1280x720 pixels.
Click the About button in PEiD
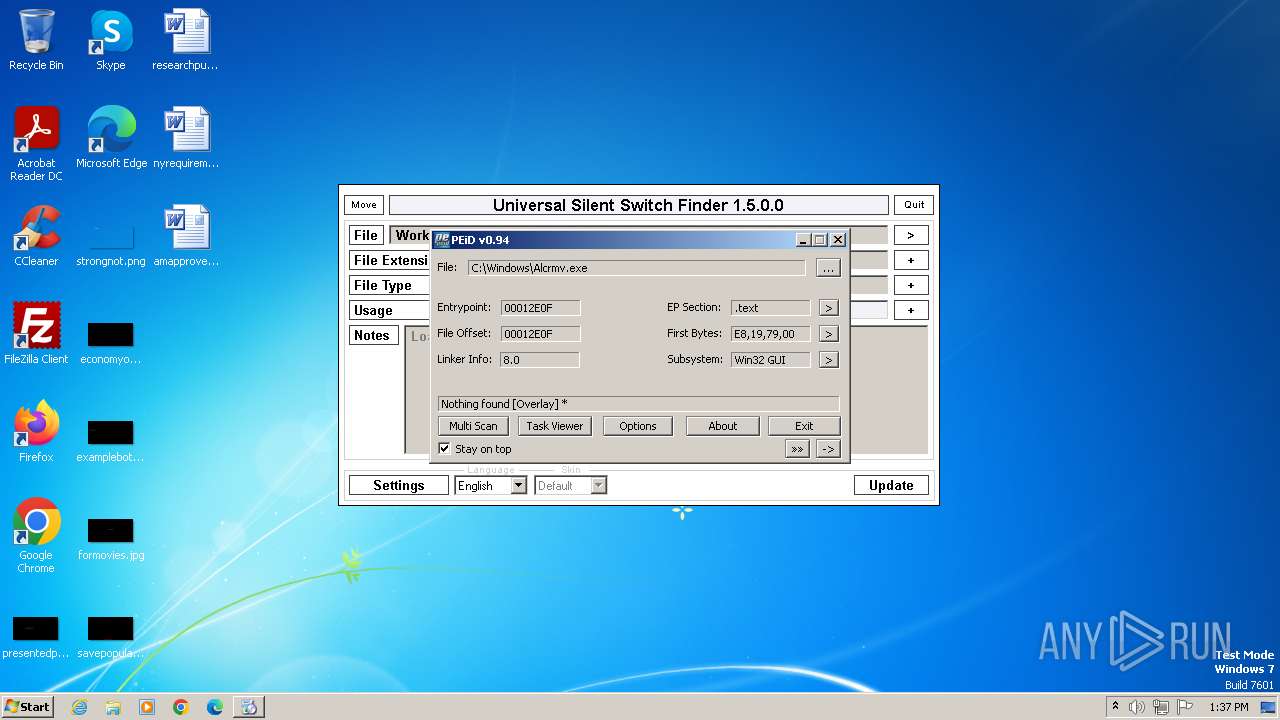722,426
